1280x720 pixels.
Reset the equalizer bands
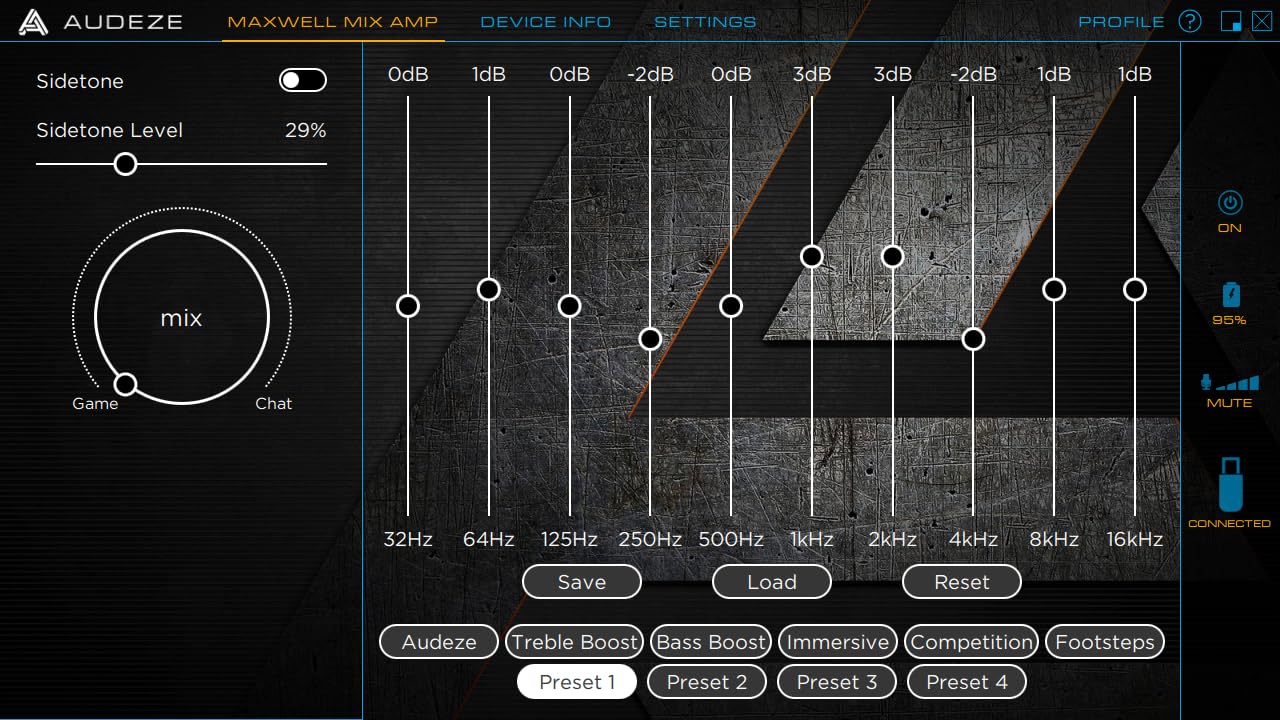(962, 582)
